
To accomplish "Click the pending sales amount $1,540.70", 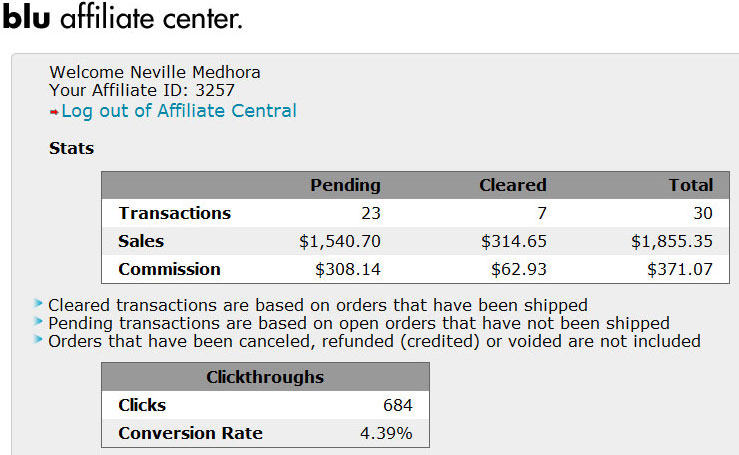I will 340,241.
